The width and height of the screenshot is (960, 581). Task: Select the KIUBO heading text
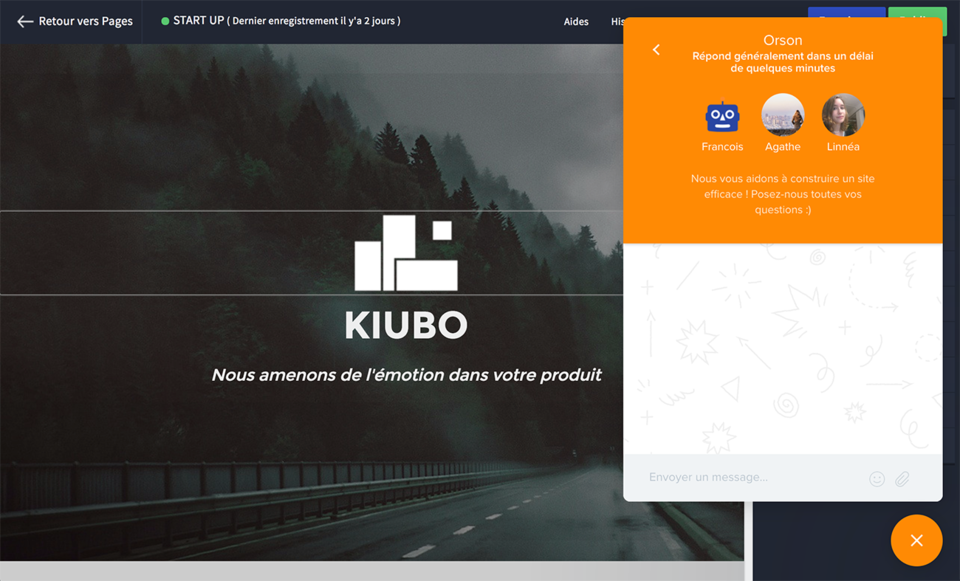(406, 325)
